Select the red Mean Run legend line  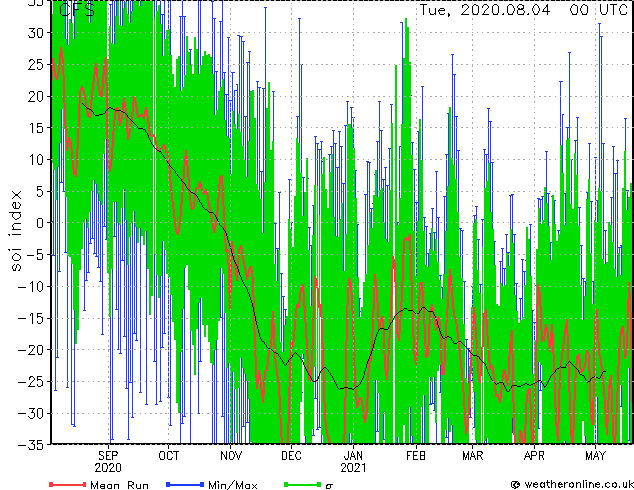(x=68, y=484)
